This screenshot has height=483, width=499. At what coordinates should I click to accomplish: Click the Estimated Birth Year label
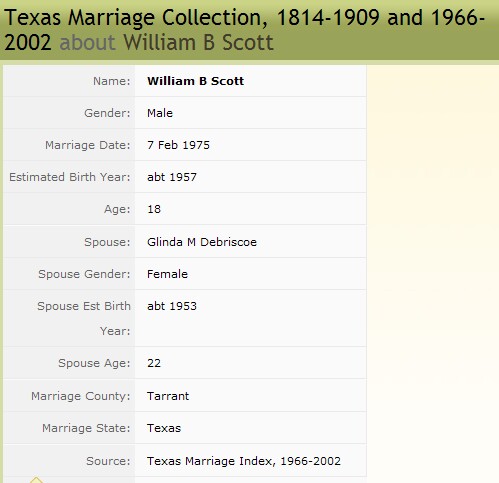pos(70,177)
